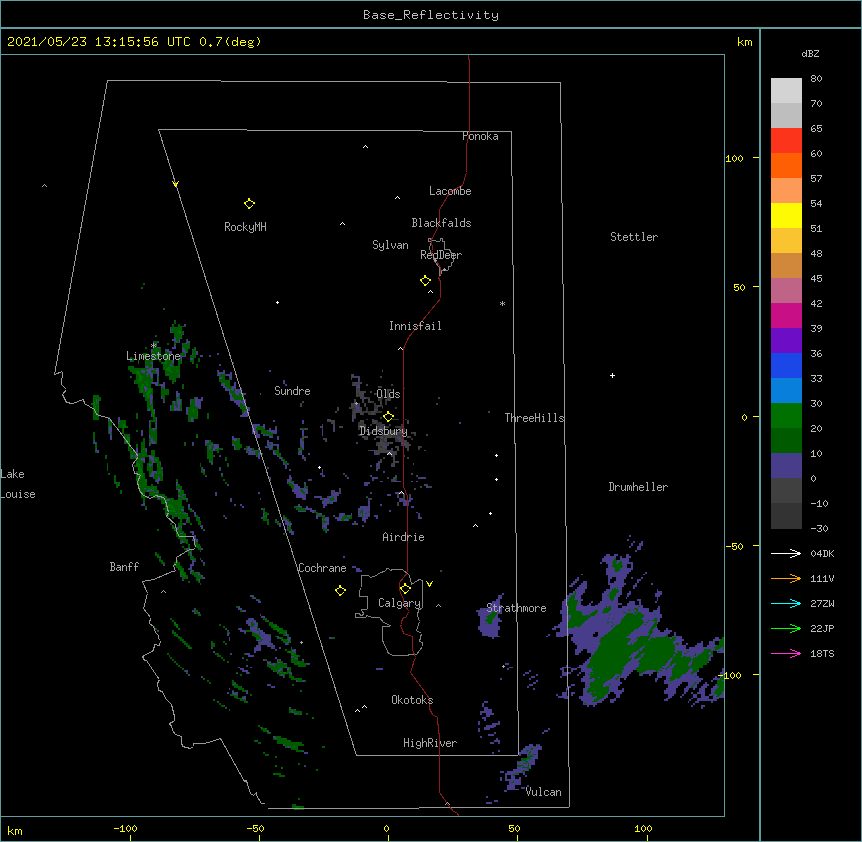Click the Blackfalds label

pos(441,223)
